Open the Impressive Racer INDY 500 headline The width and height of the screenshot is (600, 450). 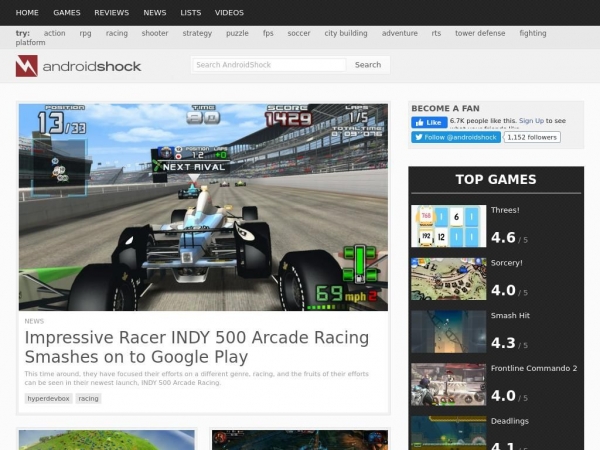(197, 347)
